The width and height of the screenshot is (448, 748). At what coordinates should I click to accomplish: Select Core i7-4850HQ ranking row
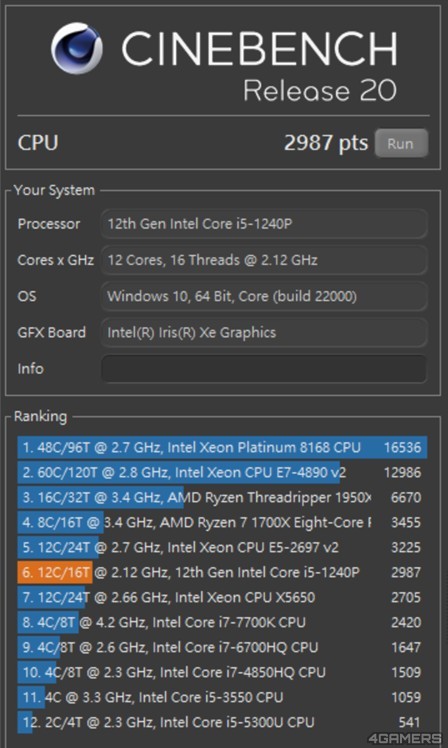click(222, 672)
